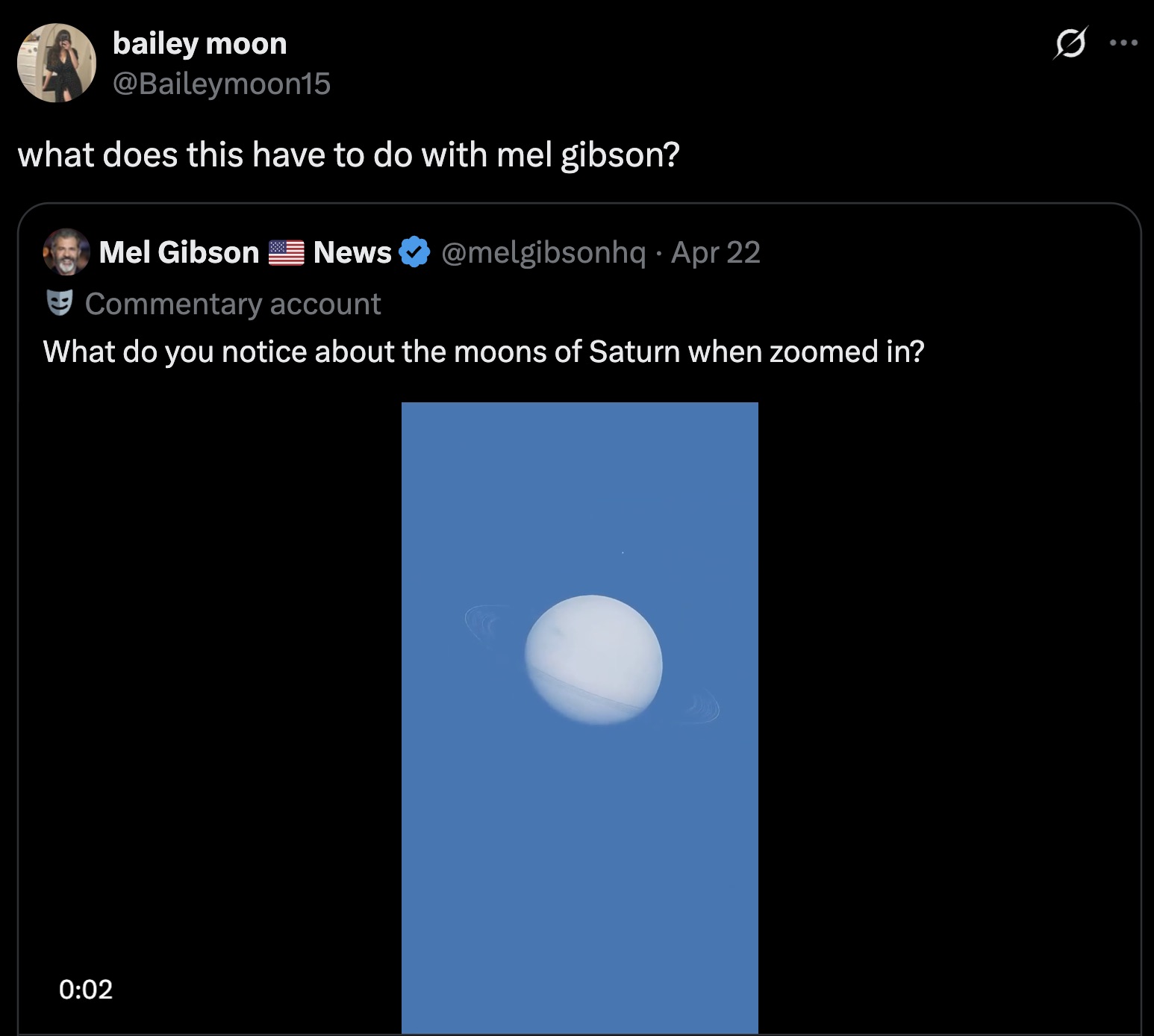1154x1036 pixels.
Task: Click the Apr 22 timestamp
Action: point(715,252)
